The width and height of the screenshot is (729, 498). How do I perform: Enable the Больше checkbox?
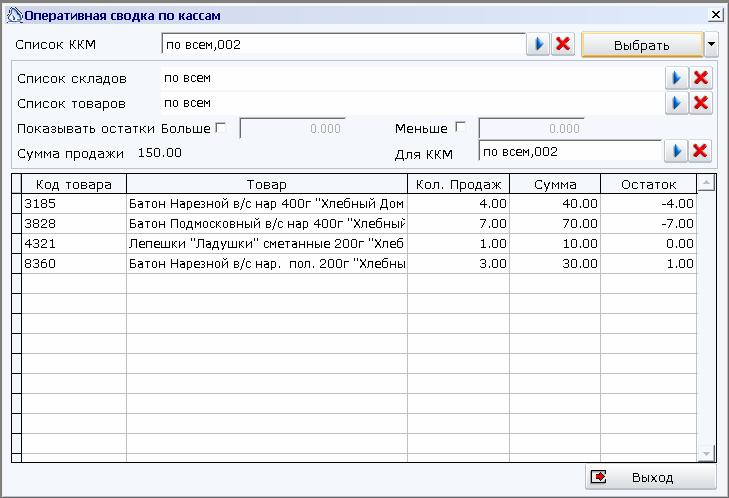click(x=221, y=128)
